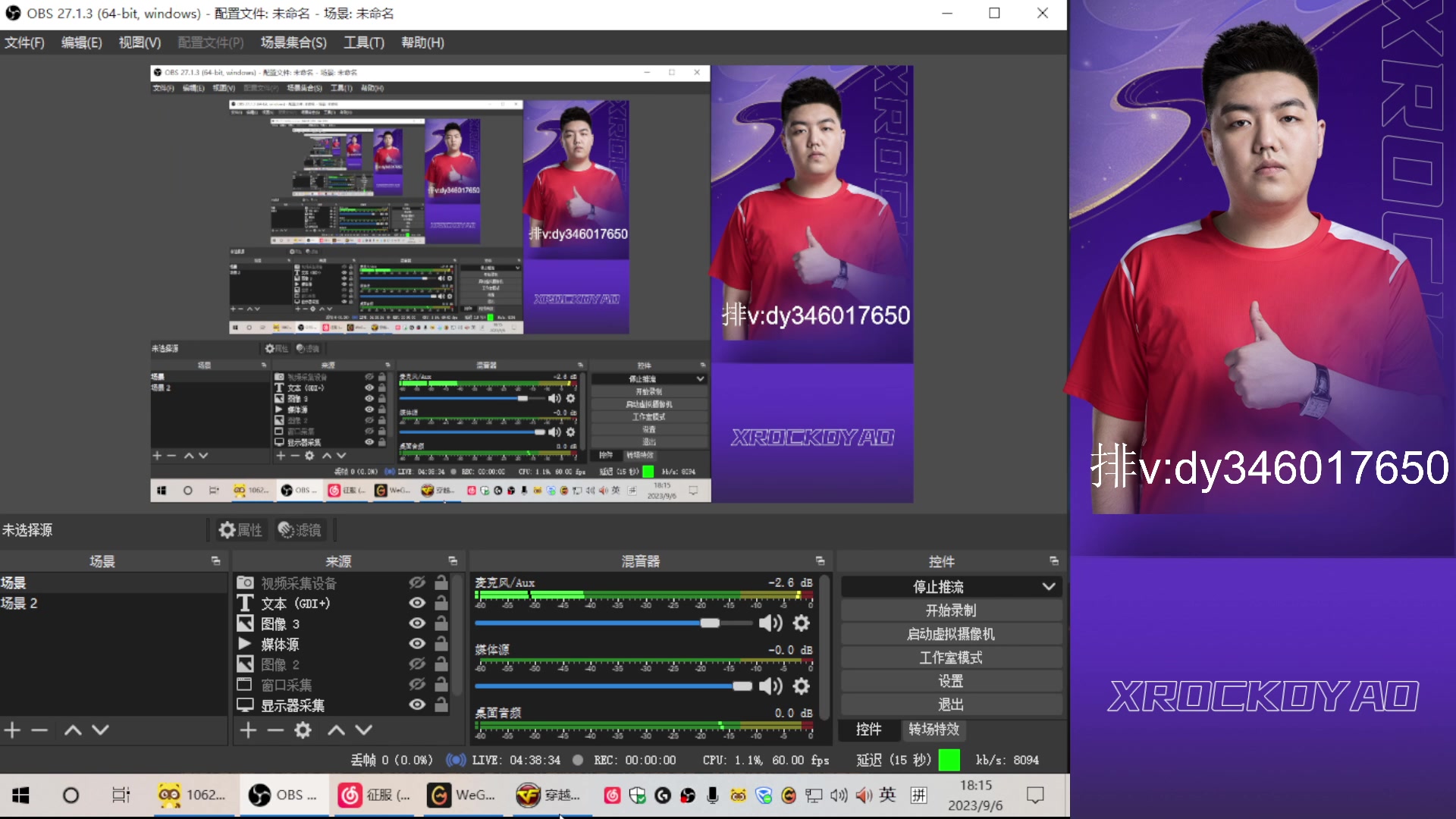Viewport: 1456px width, 819px height.
Task: Click 开始录制 button
Action: 951,610
